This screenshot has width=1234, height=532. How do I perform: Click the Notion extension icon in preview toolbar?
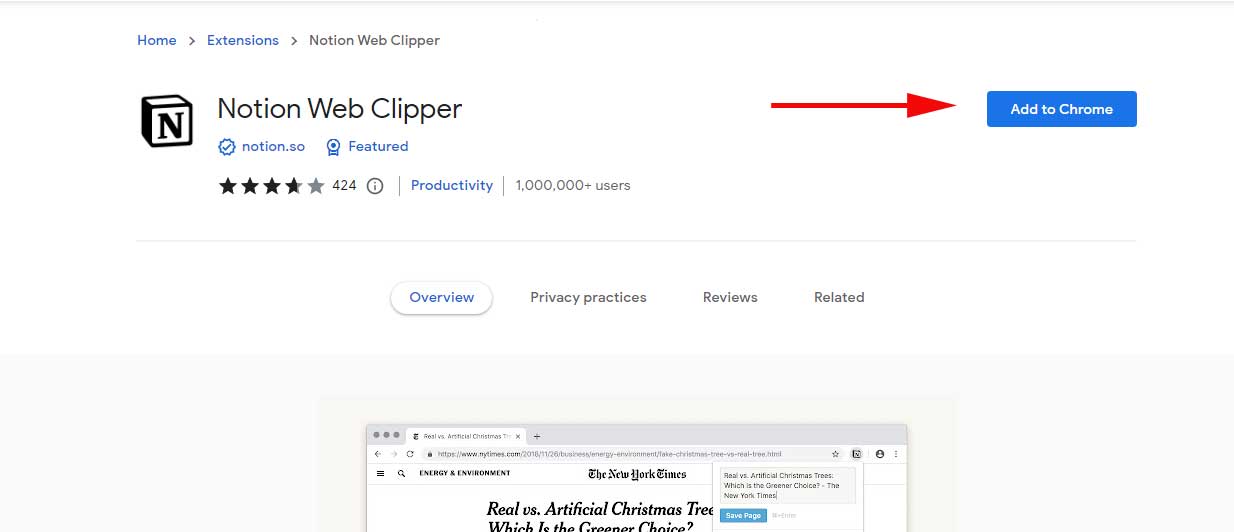click(x=857, y=454)
